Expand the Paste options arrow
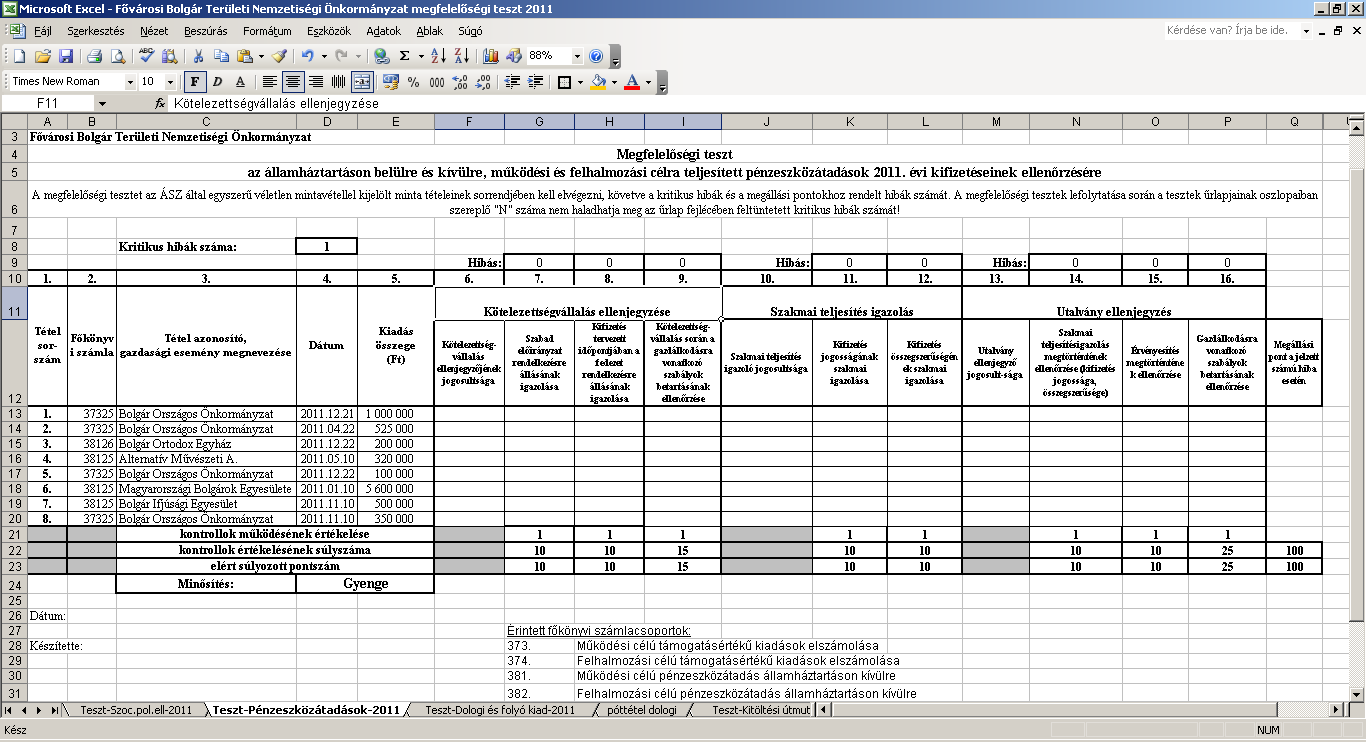This screenshot has height=742, width=1366. tap(260, 56)
